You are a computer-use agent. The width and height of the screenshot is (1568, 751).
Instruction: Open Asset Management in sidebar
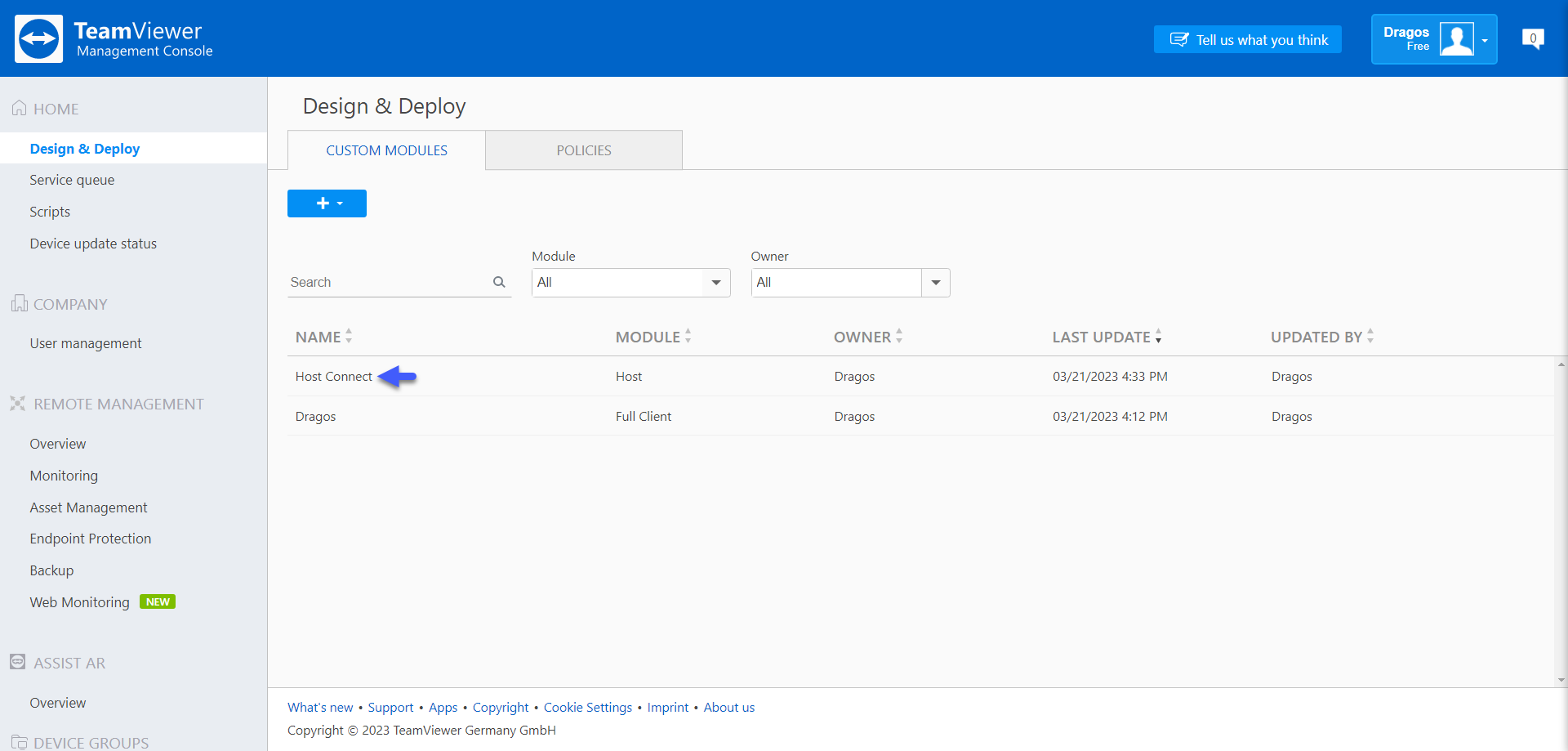[88, 507]
